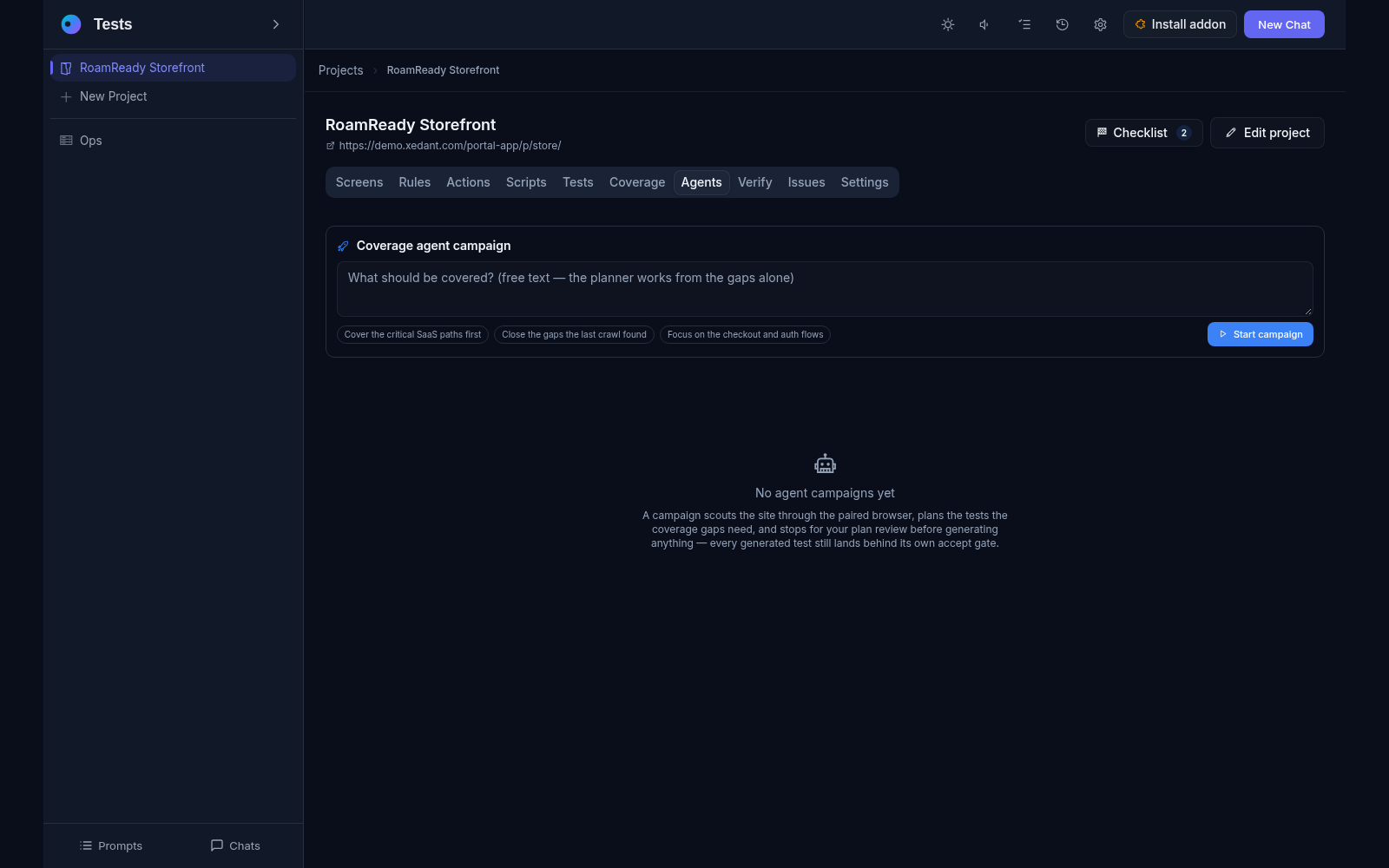This screenshot has height=868, width=1389.
Task: Open the demo.xedant.com store URL link
Action: (450, 146)
